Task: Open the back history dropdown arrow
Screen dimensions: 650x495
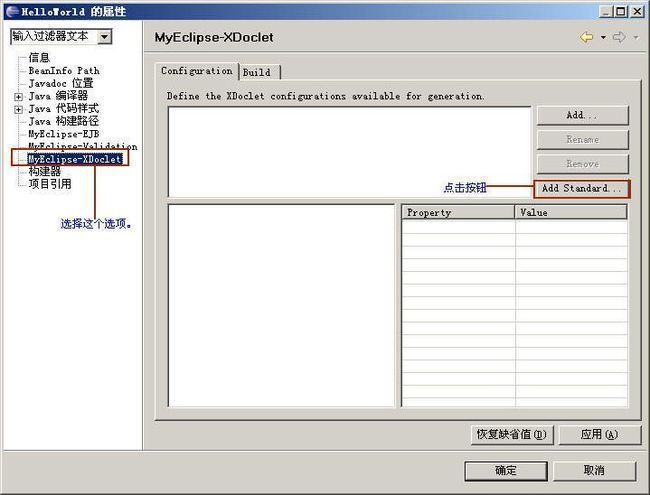Action: pyautogui.click(x=603, y=38)
